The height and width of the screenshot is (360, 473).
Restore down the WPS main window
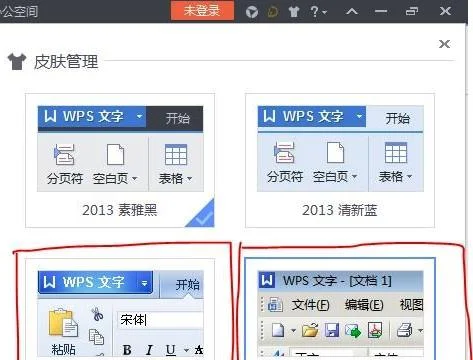(x=412, y=12)
